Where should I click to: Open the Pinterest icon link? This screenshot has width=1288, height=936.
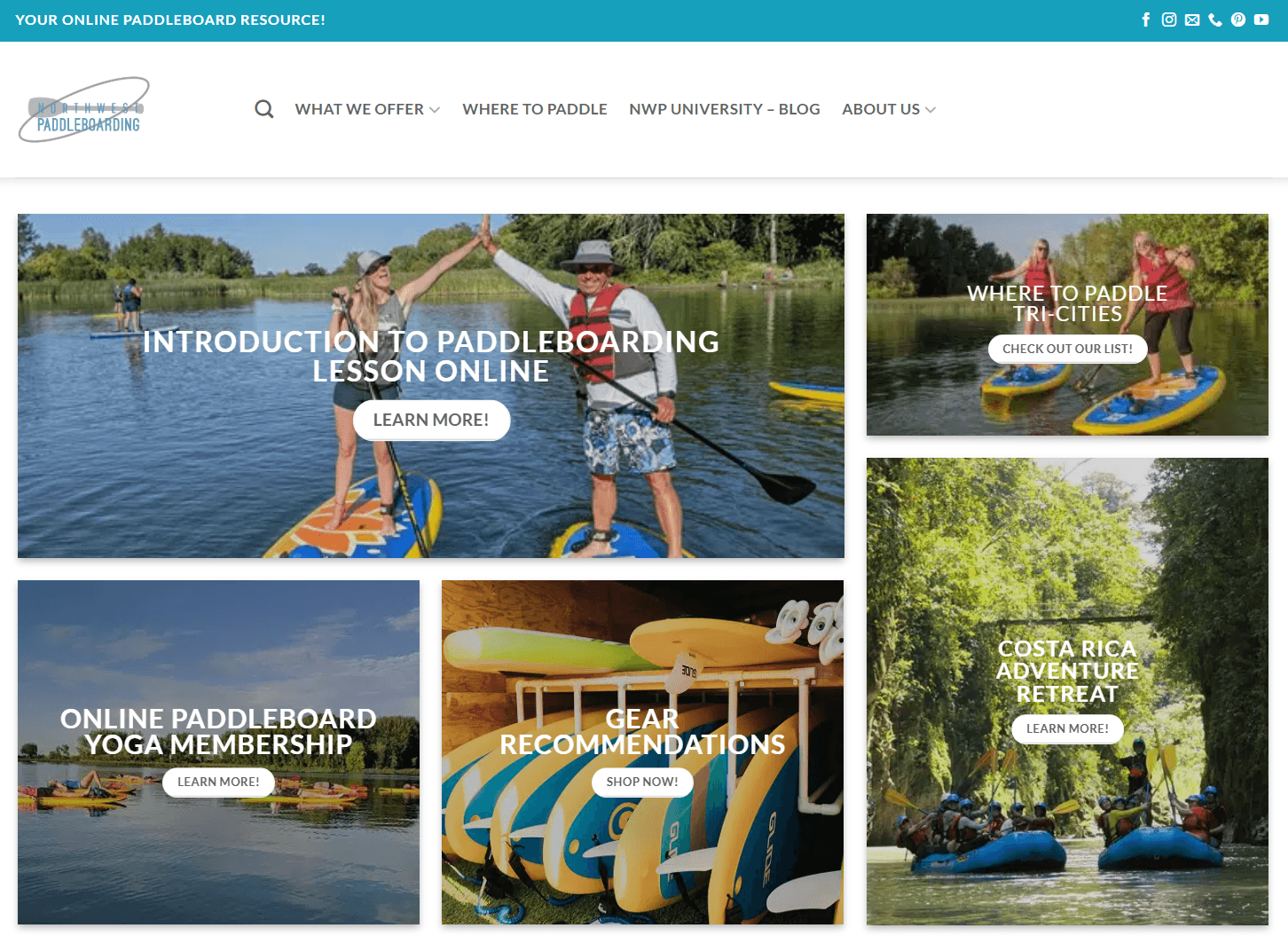tap(1238, 20)
